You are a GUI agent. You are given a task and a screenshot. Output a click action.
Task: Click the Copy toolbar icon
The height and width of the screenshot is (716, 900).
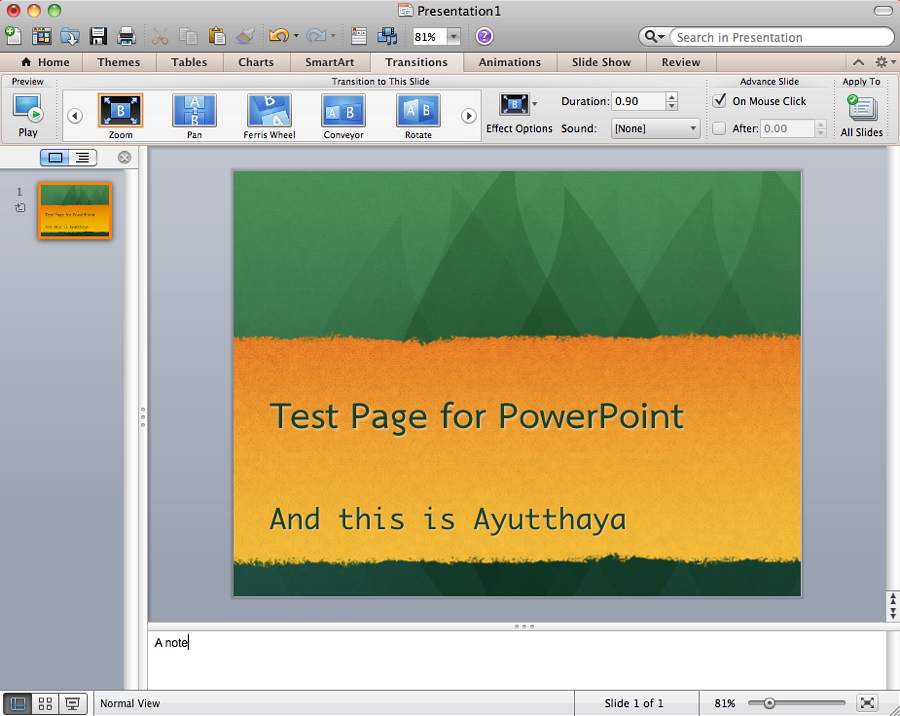click(x=188, y=36)
